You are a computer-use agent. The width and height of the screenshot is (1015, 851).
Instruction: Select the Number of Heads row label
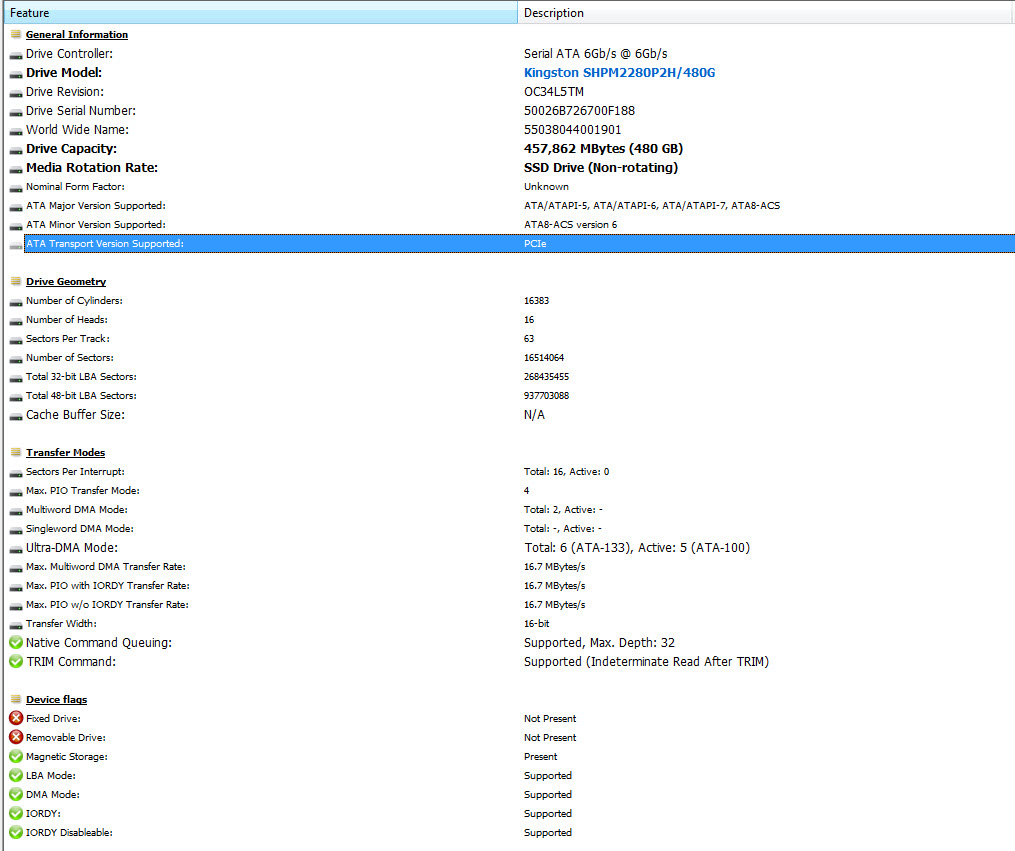(67, 320)
